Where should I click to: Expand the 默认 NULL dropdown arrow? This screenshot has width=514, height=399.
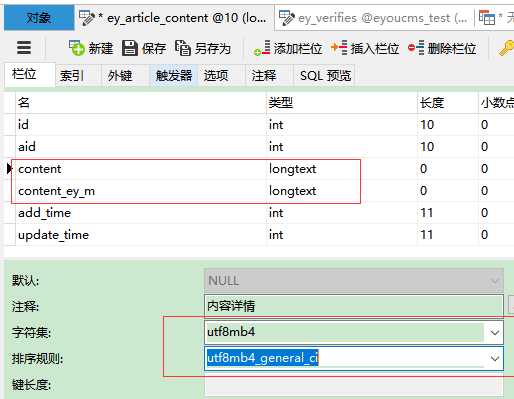495,281
